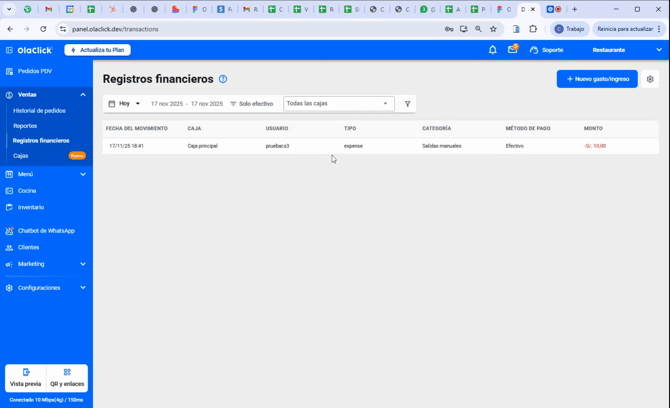Reload the page with browser refresh icon
Screen dimensions: 670x408
43,29
